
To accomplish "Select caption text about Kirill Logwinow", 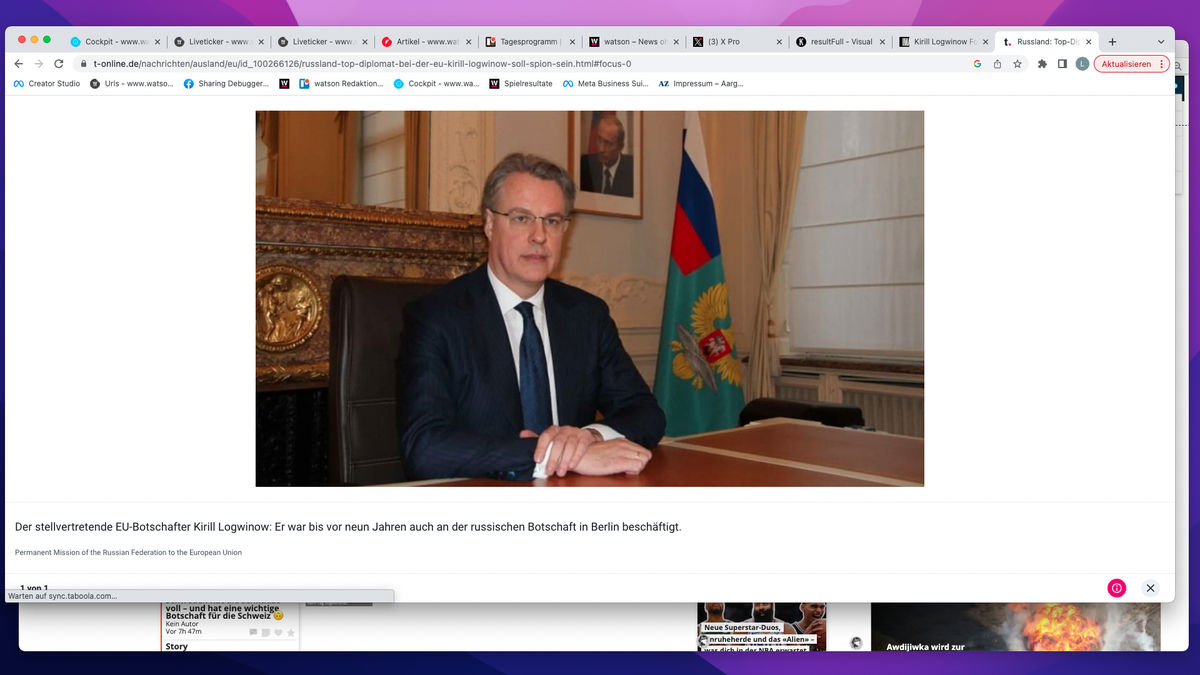I will [348, 527].
